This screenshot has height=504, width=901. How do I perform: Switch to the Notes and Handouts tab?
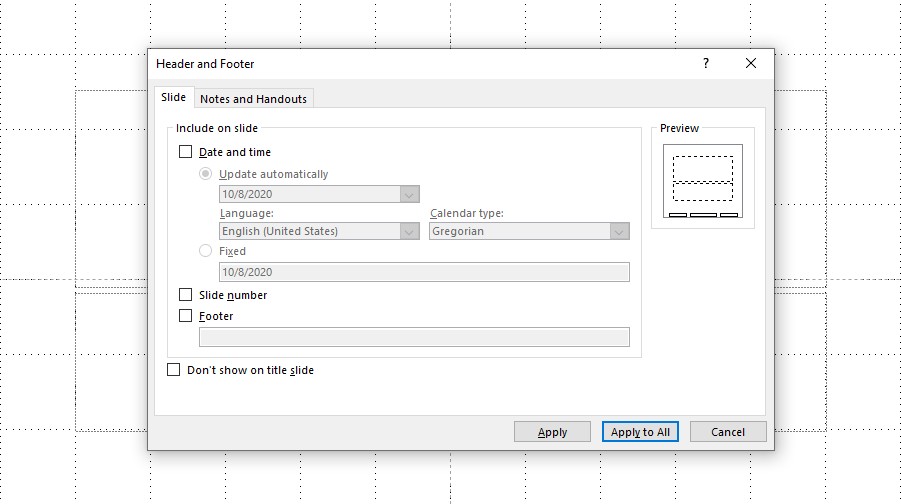pyautogui.click(x=253, y=99)
